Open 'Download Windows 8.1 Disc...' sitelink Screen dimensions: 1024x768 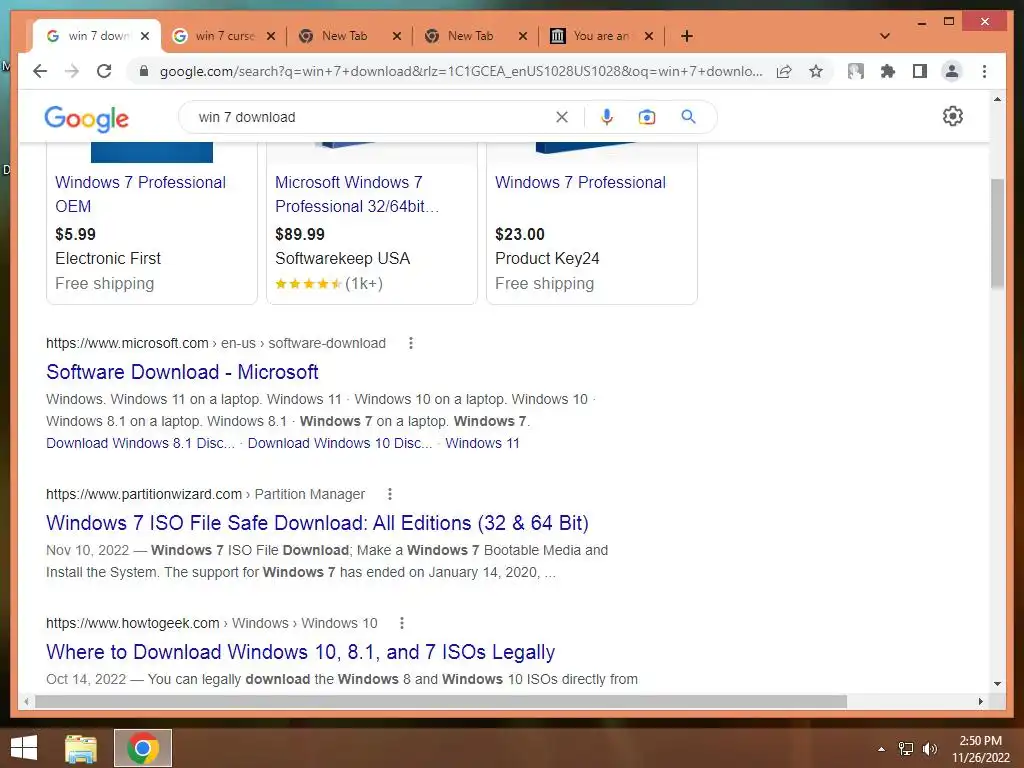[140, 443]
